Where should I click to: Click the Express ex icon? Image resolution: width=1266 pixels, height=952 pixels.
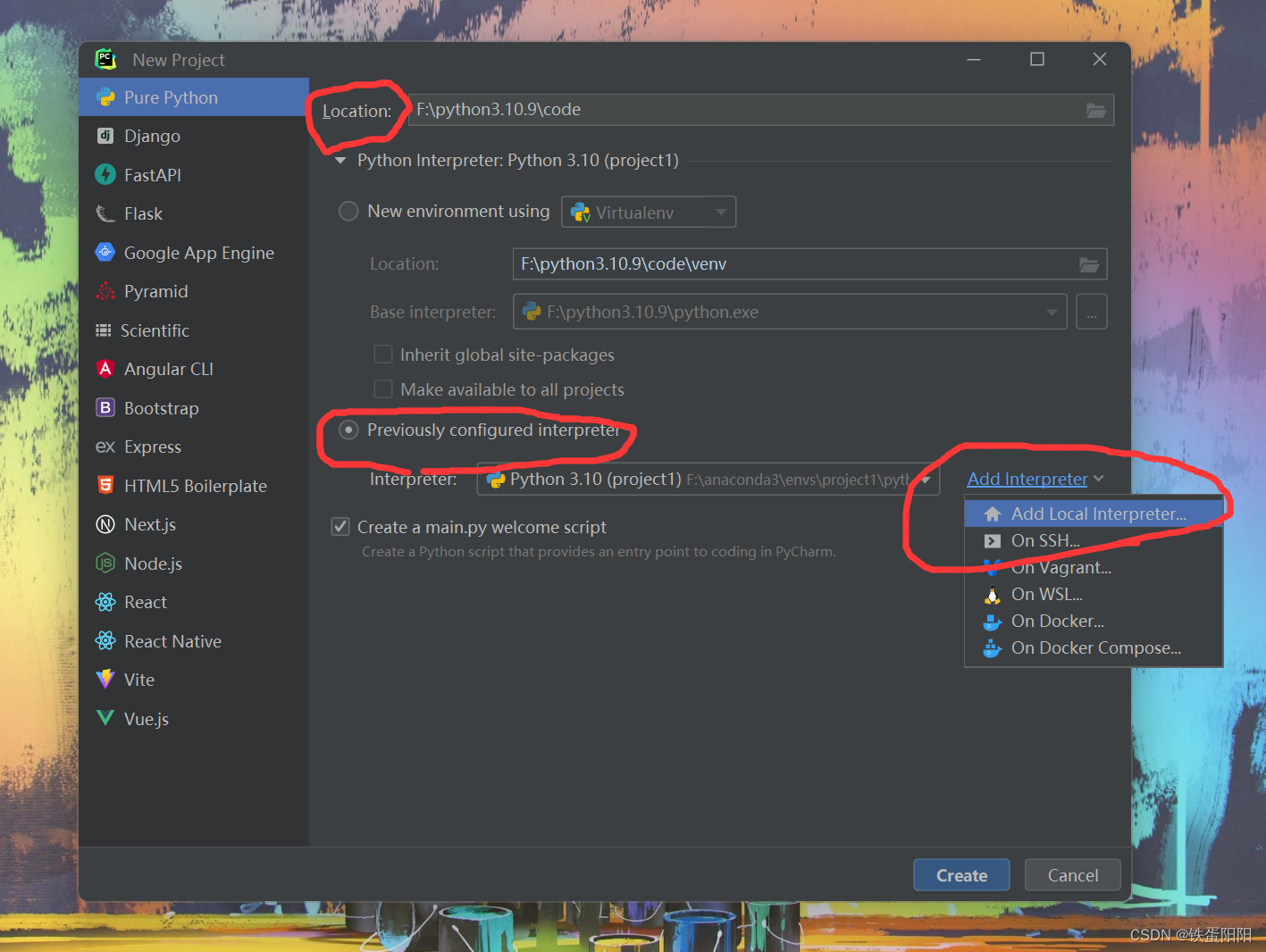coord(105,447)
